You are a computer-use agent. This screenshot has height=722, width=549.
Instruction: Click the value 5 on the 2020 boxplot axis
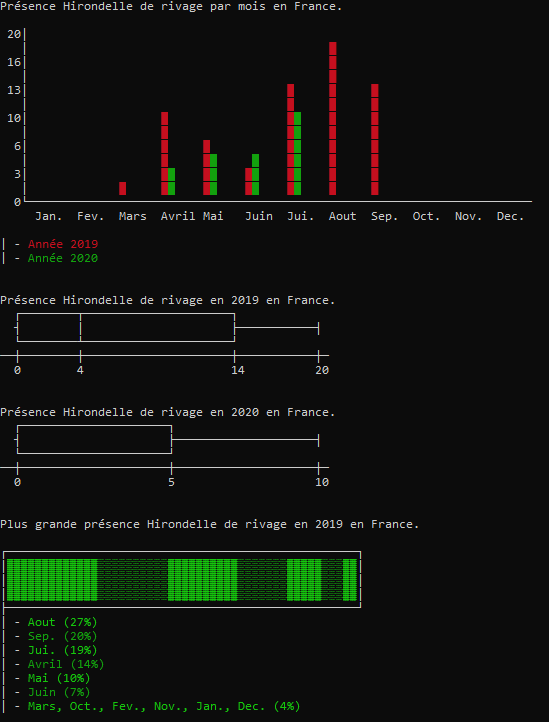(x=171, y=482)
